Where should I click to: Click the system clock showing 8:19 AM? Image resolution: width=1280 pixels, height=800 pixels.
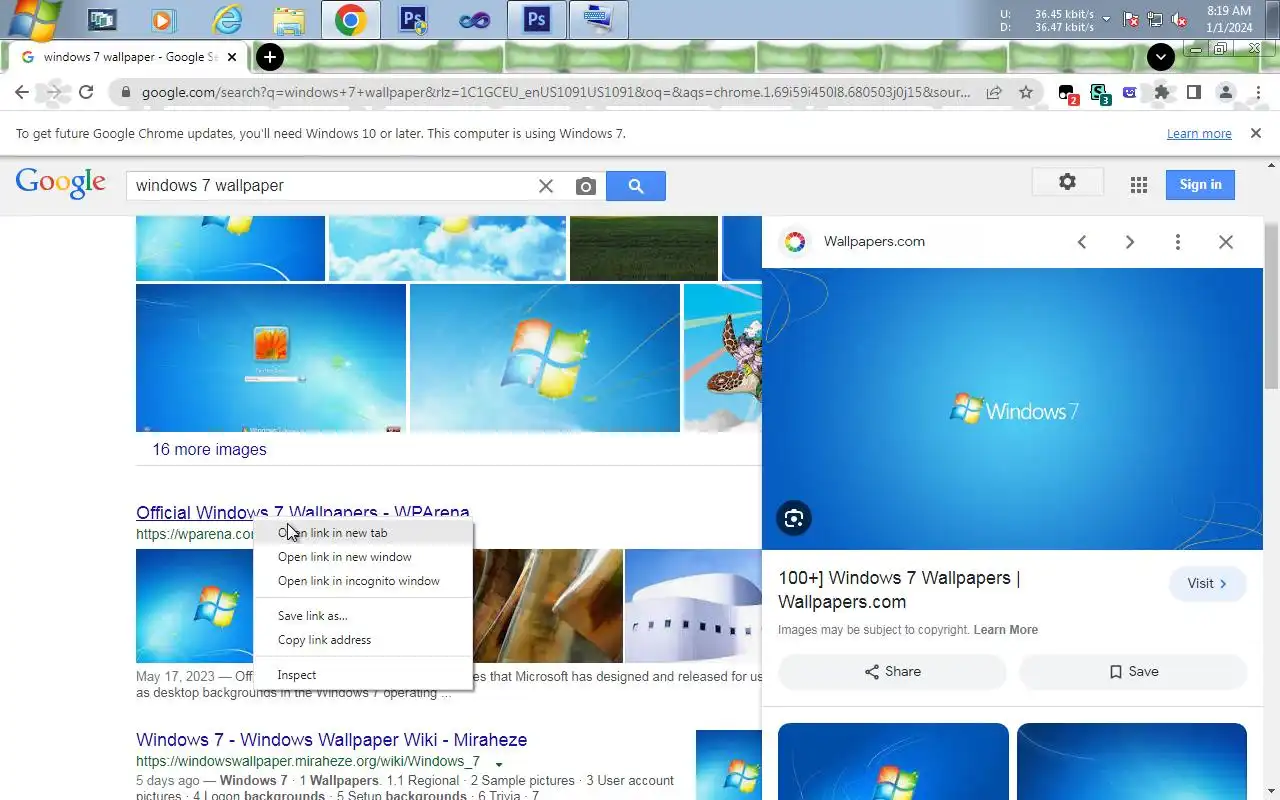pos(1229,11)
